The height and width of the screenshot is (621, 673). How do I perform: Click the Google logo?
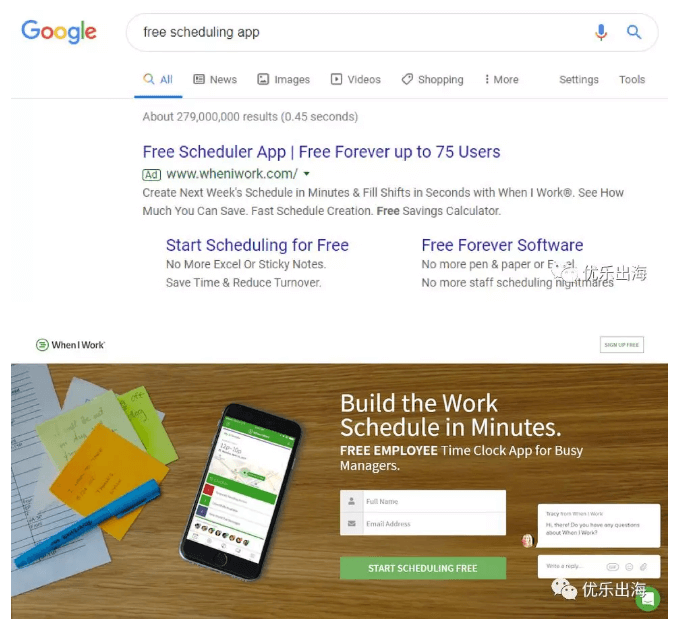[59, 31]
